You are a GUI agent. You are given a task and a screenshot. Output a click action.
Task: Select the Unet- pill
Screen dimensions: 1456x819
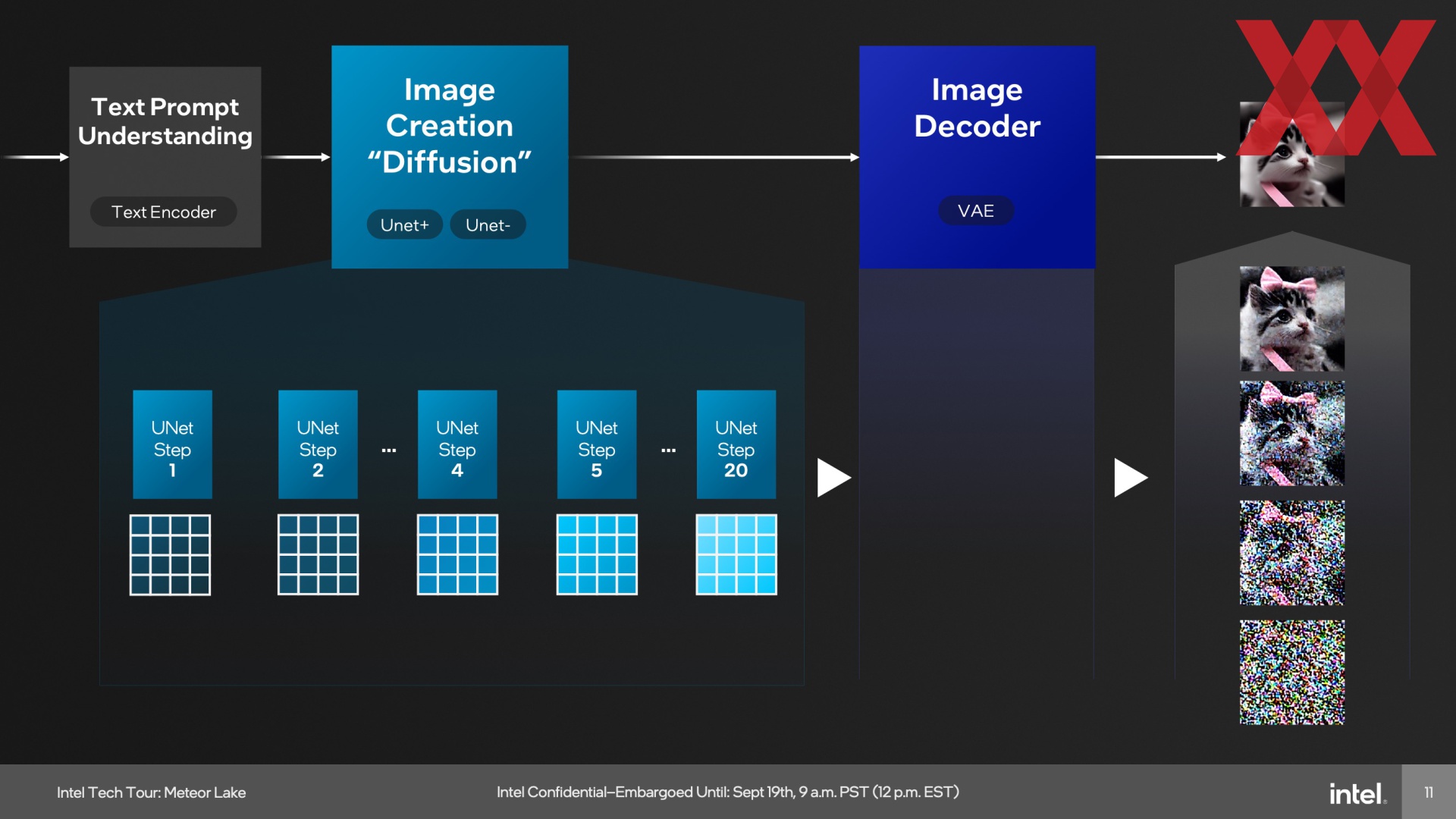click(488, 224)
